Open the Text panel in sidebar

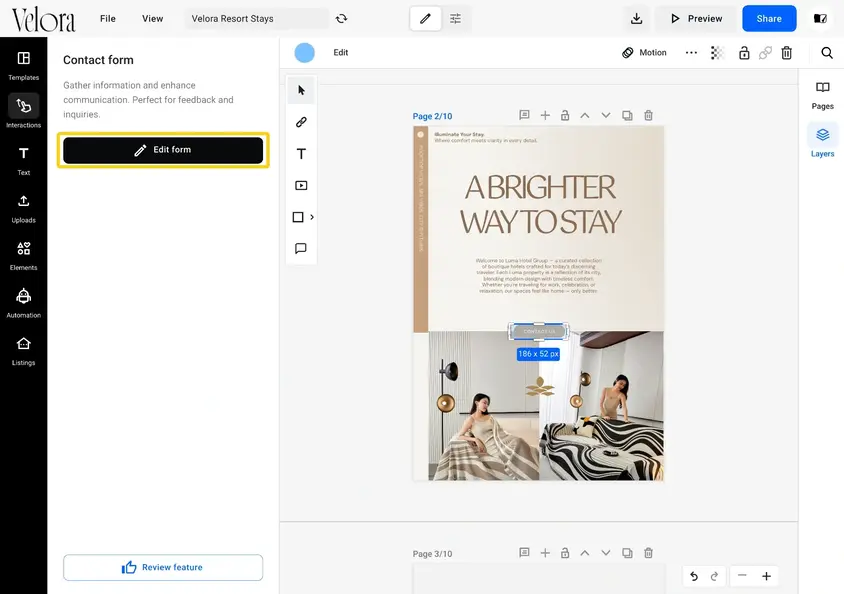[23, 161]
